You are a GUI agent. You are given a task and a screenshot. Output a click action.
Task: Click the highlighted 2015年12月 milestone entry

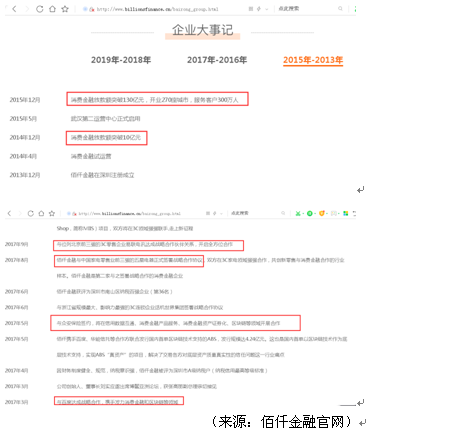coord(157,99)
